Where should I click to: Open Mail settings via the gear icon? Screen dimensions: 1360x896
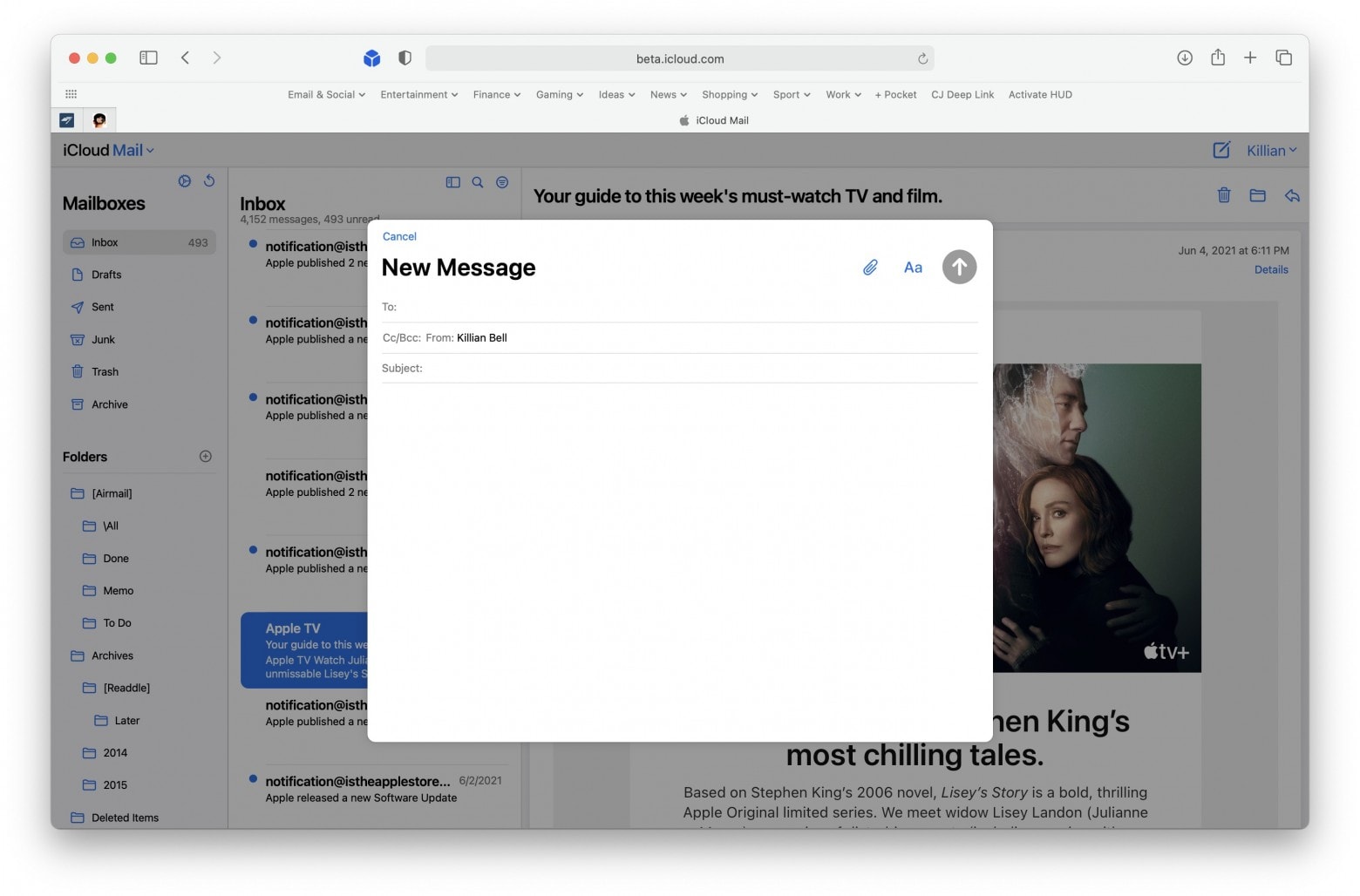point(185,180)
